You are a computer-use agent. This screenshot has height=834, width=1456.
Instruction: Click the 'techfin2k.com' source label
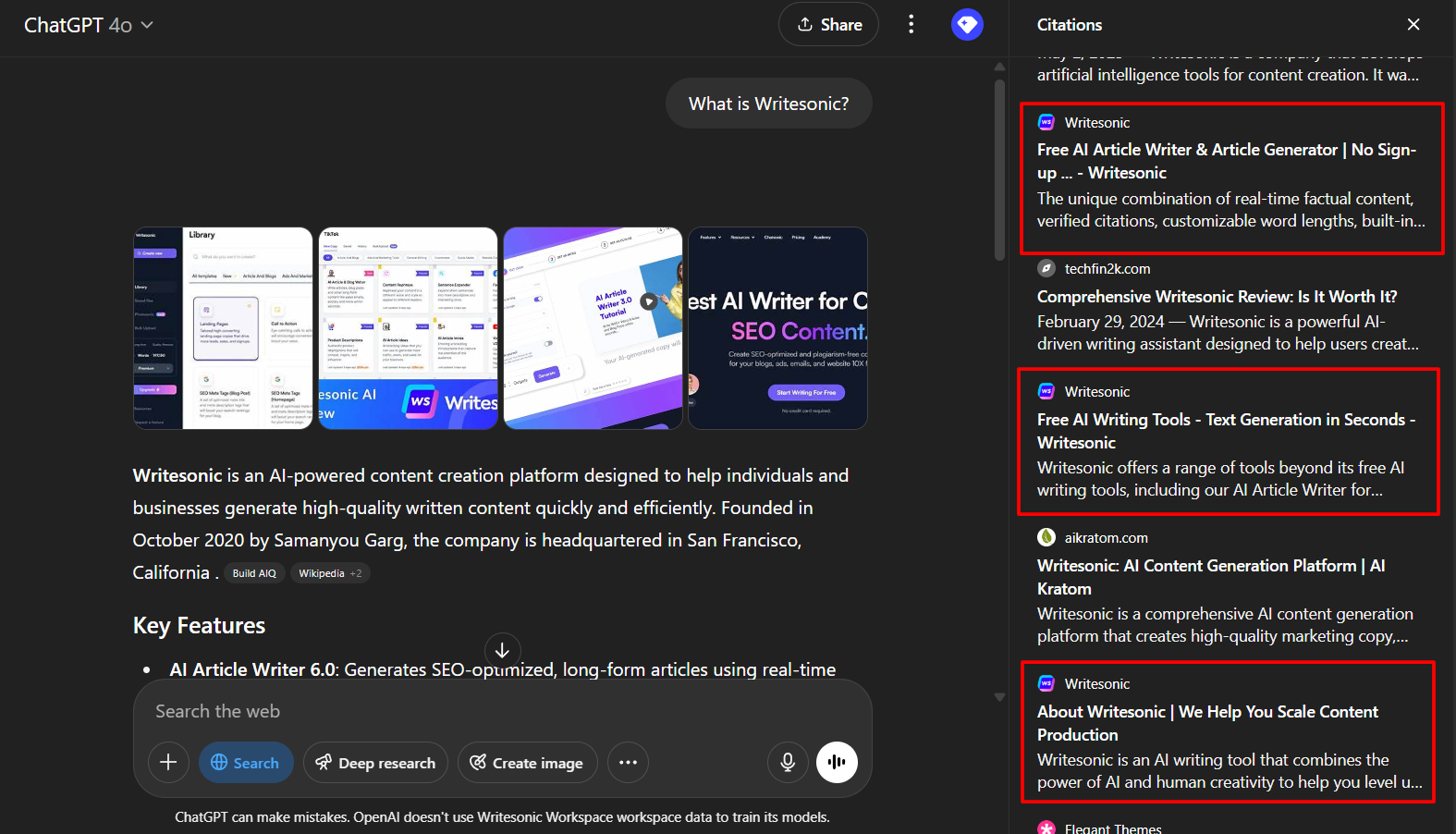pyautogui.click(x=1107, y=269)
